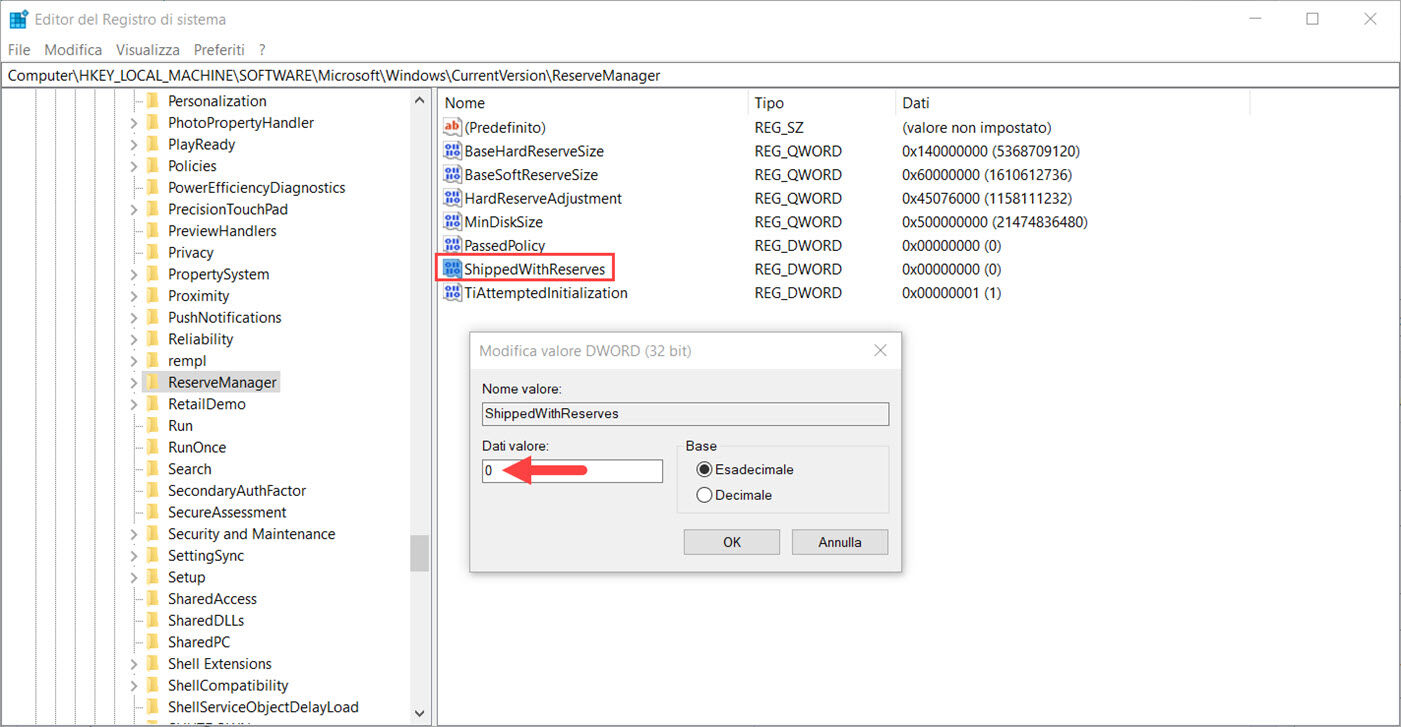The width and height of the screenshot is (1401, 727).
Task: Click Annulla to cancel the edit
Action: 839,541
